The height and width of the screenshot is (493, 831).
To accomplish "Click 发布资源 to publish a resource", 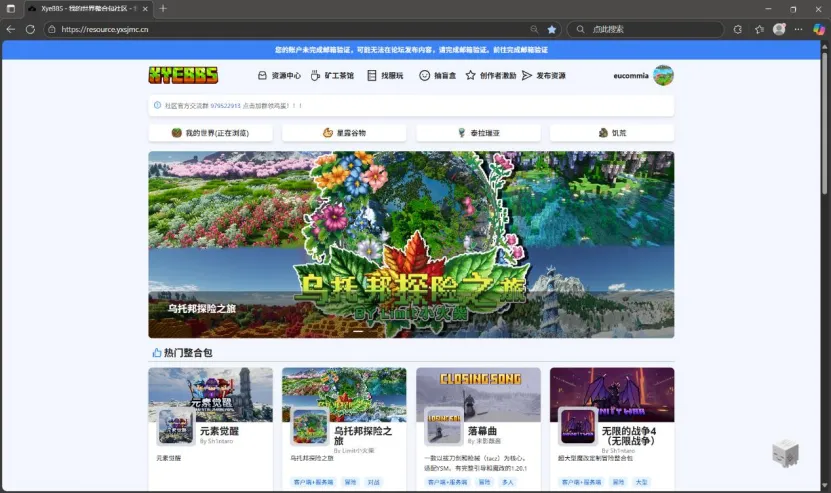I will (544, 75).
